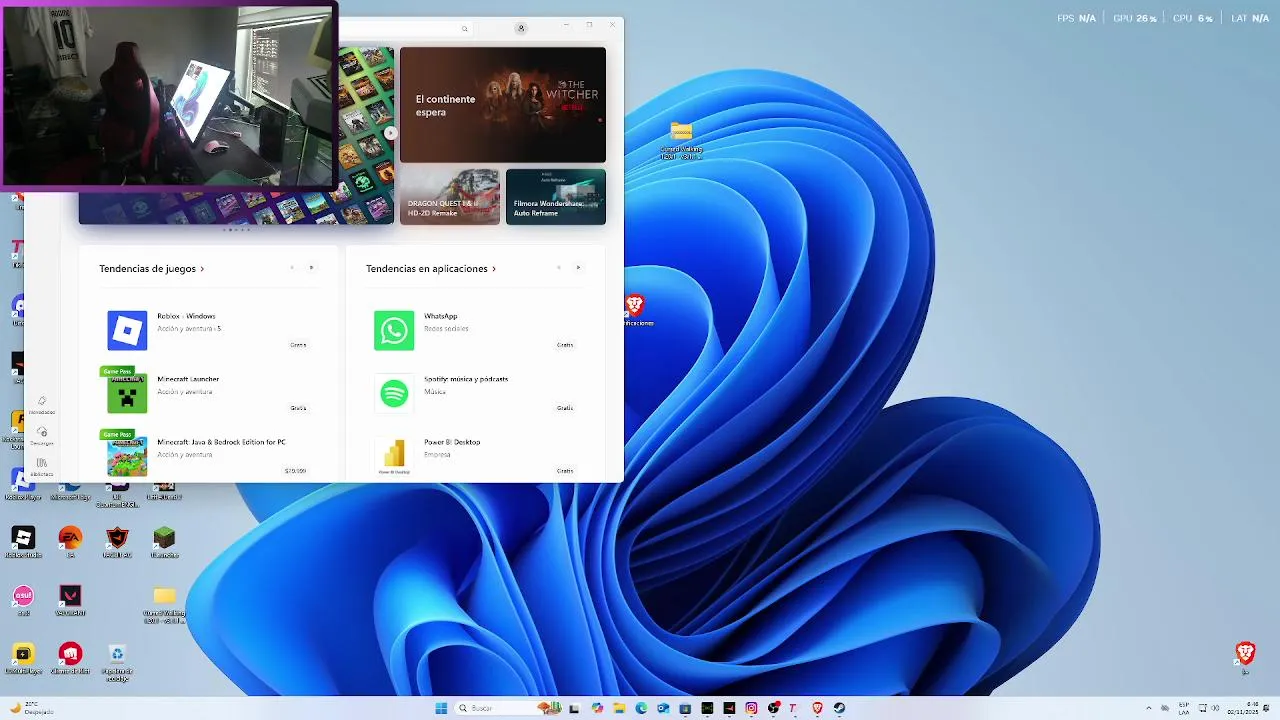Viewport: 1280px width, 720px height.
Task: Open Microsoft Edge from the taskbar
Action: coord(641,708)
